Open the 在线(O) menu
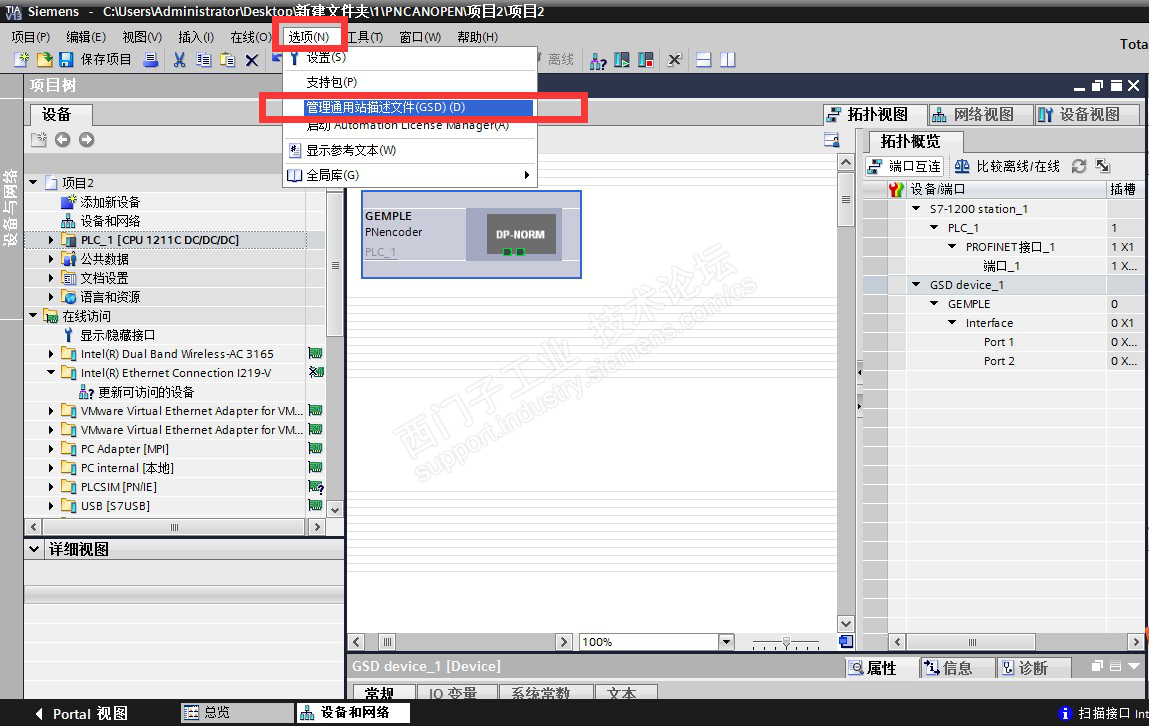The image size is (1150, 726). tap(250, 37)
